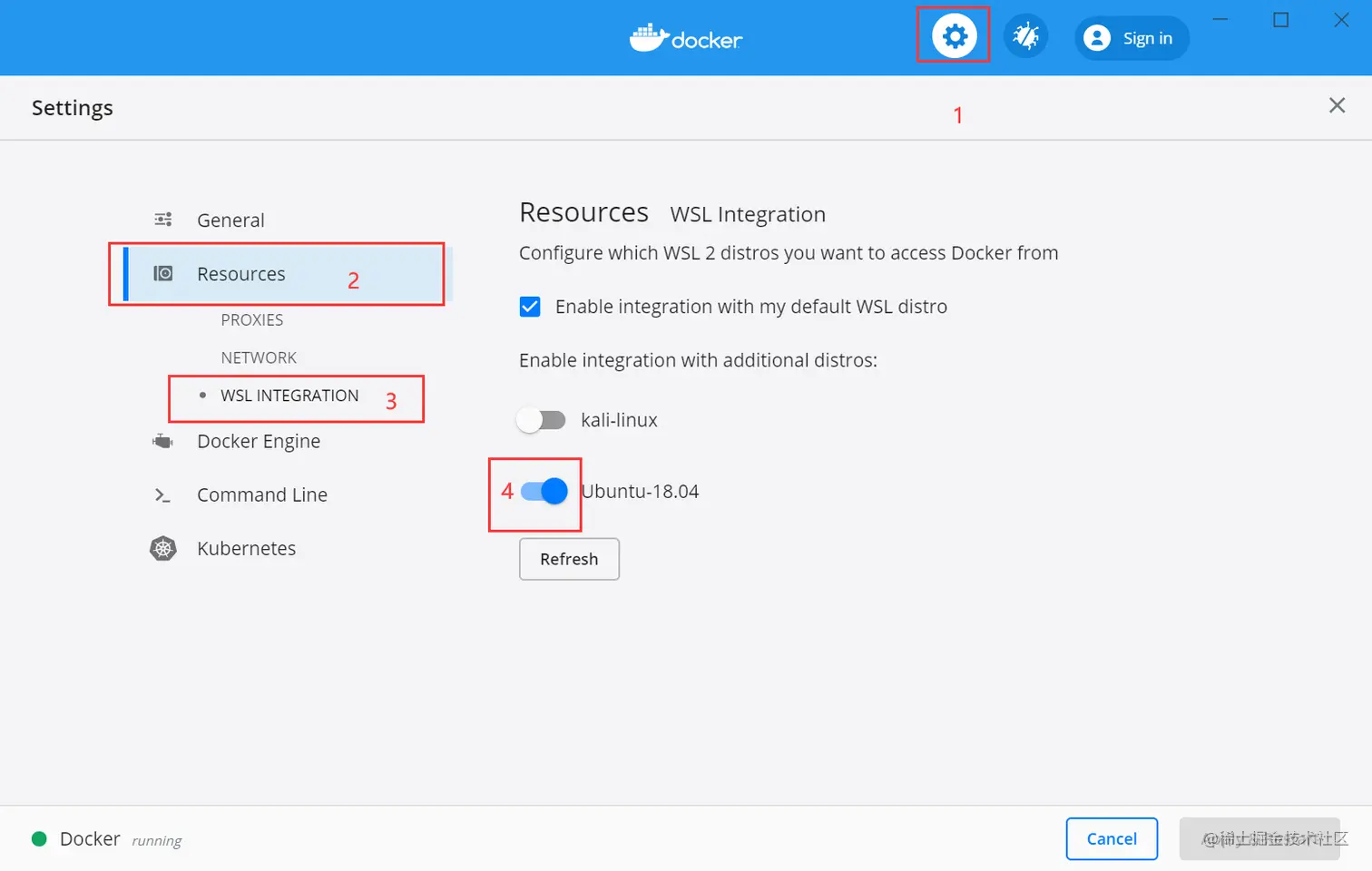Click the Sign in button
The image size is (1372, 871).
click(x=1132, y=38)
